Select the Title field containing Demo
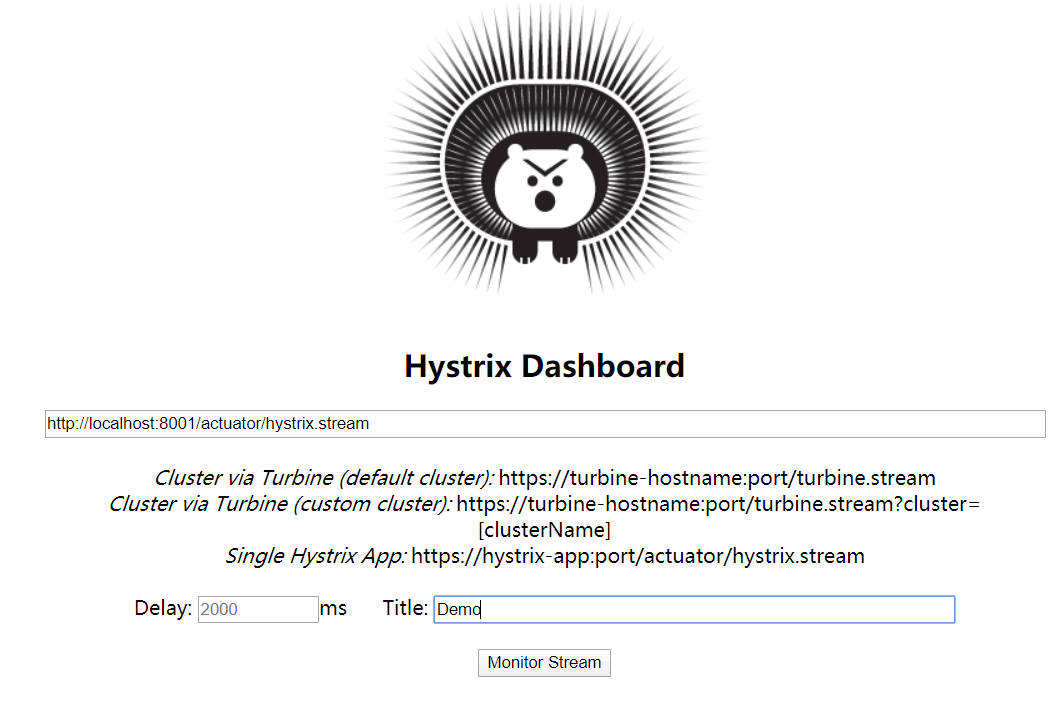Image resolution: width=1049 pixels, height=726 pixels. pyautogui.click(x=694, y=609)
